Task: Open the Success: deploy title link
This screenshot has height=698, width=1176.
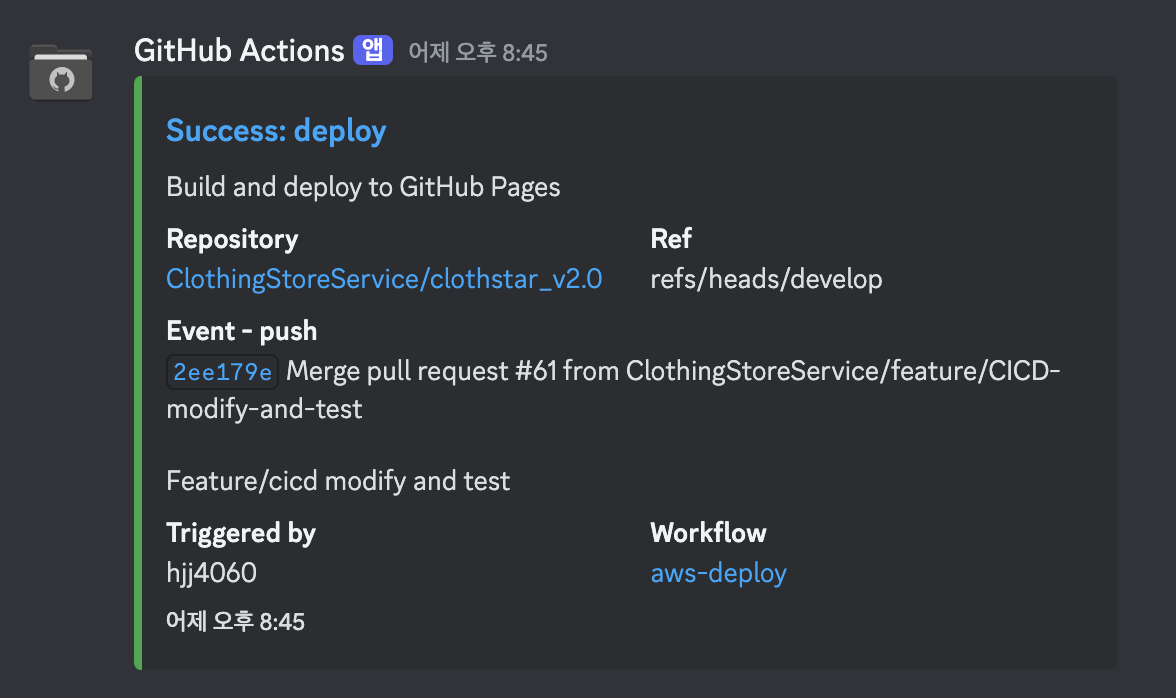Action: [x=276, y=130]
